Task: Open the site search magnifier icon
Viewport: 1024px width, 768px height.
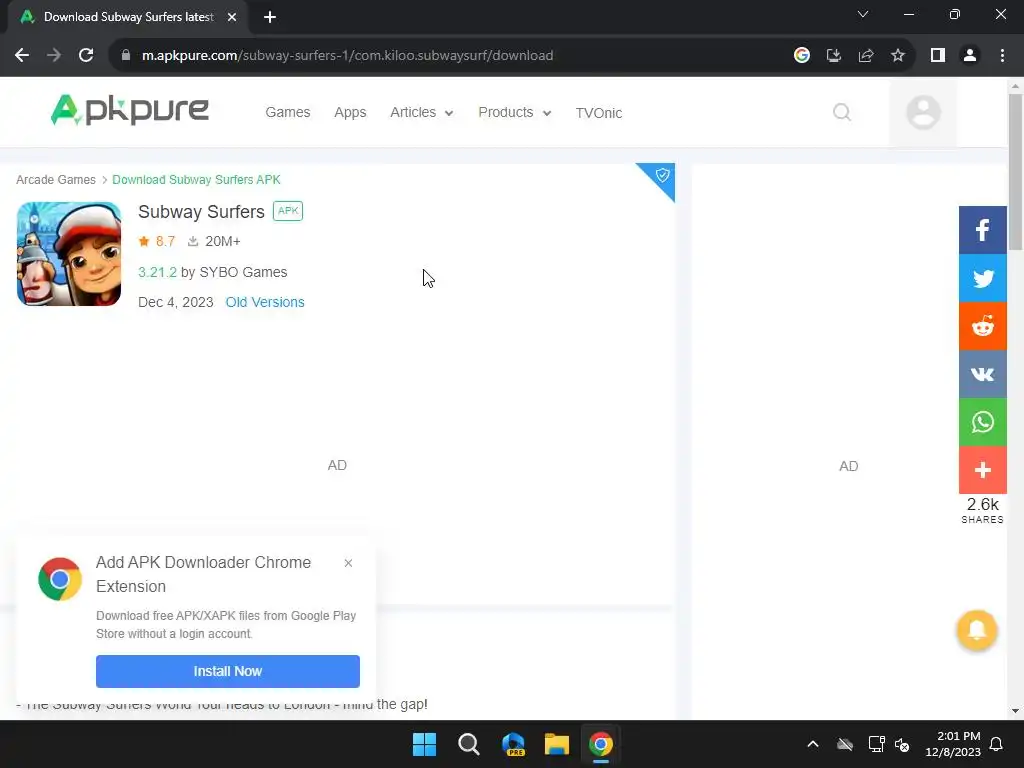Action: [842, 112]
